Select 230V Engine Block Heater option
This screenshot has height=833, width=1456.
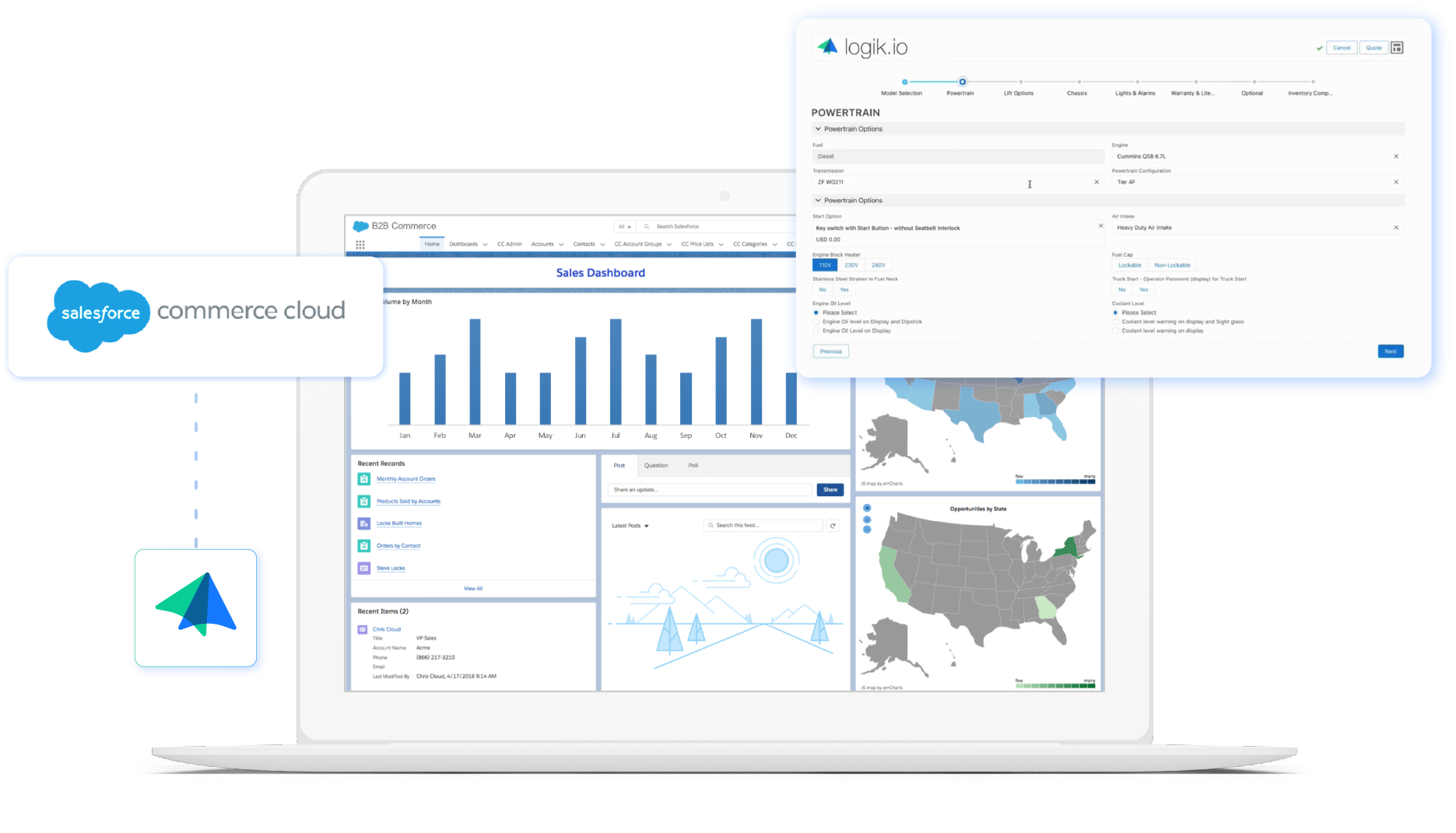pyautogui.click(x=851, y=265)
